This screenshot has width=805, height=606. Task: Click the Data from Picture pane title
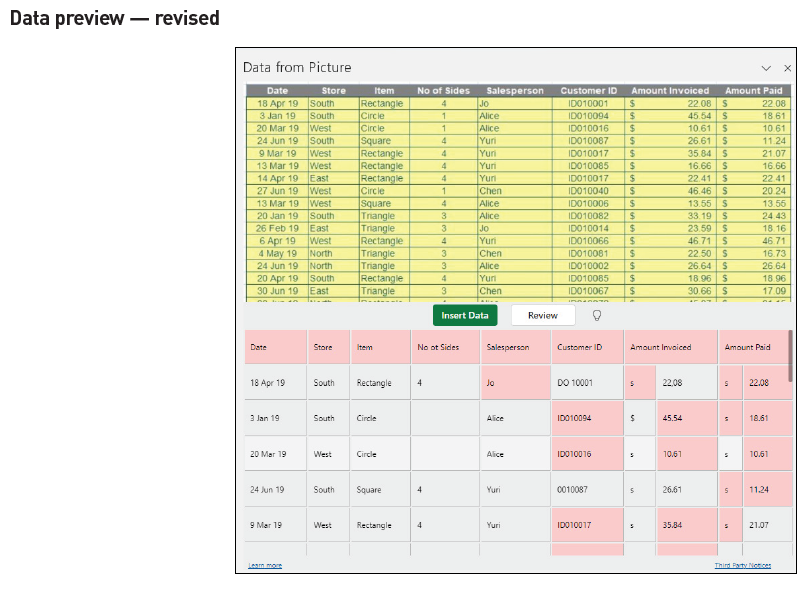coord(295,68)
